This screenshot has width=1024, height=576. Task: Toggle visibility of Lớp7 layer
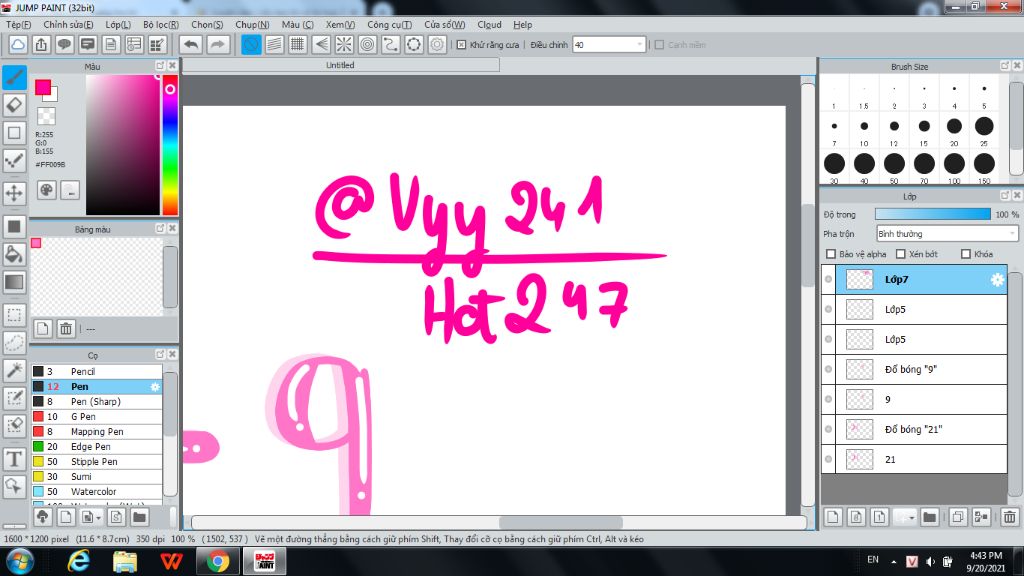coord(828,280)
